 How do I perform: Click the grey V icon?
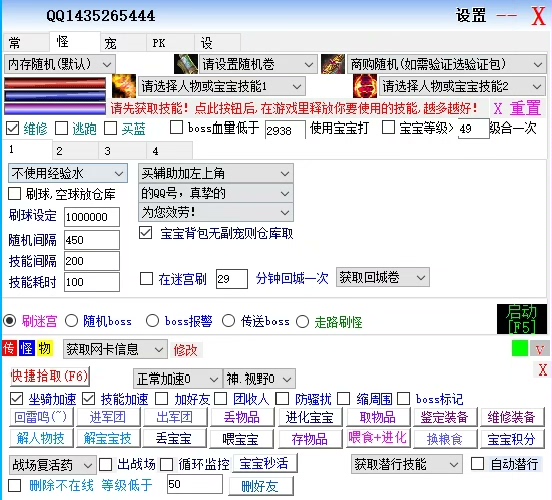point(540,349)
